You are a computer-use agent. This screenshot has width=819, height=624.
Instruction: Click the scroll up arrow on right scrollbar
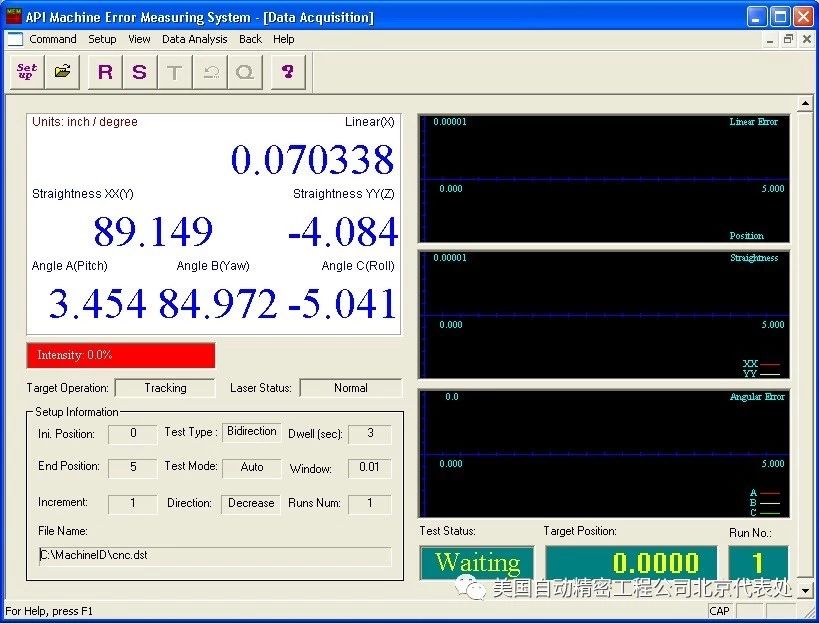tap(805, 104)
